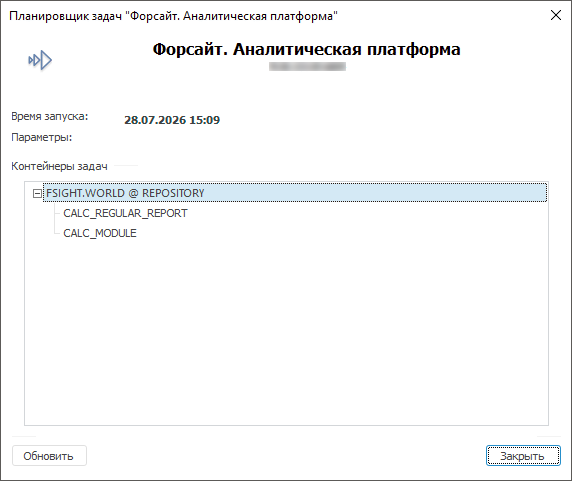
Task: Click the Время запуска label
Action: (50, 116)
